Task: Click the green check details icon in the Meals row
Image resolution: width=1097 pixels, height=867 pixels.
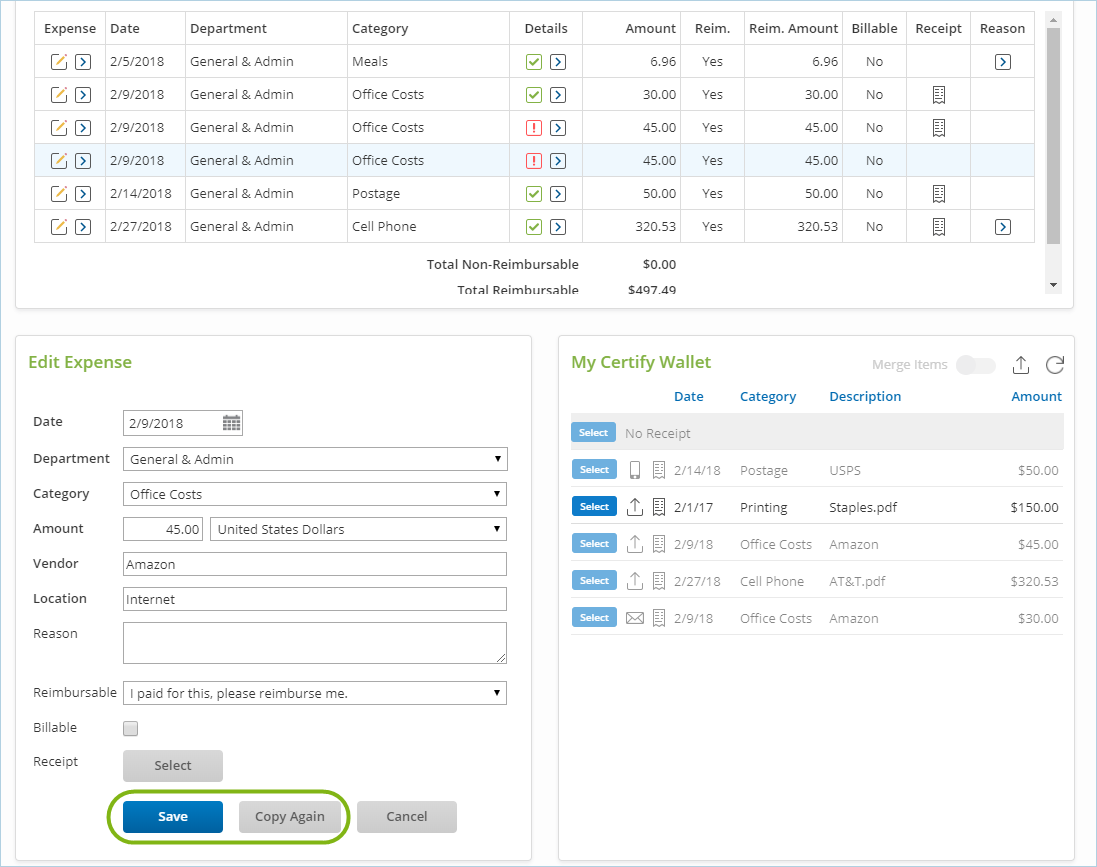Action: 534,62
